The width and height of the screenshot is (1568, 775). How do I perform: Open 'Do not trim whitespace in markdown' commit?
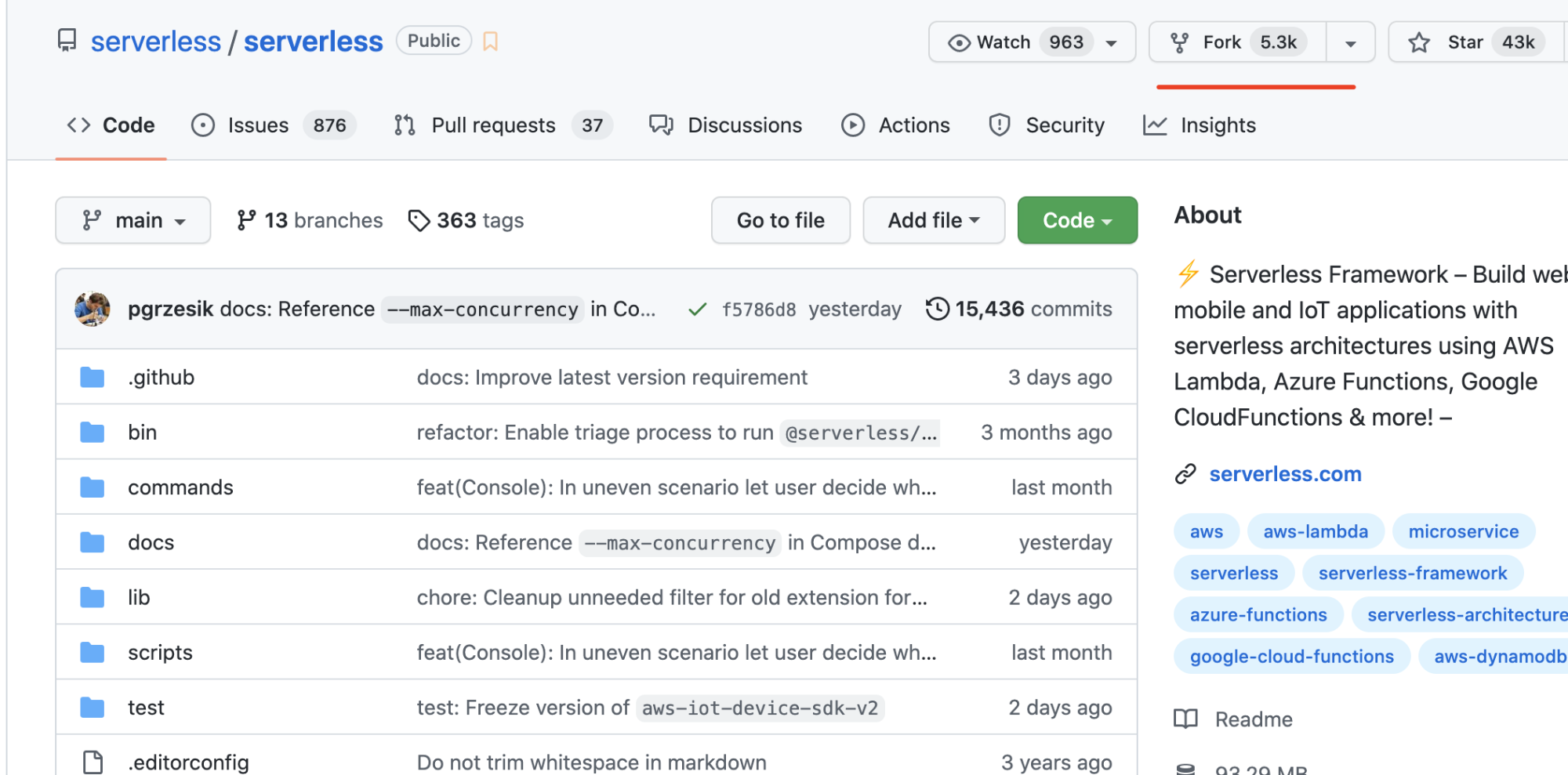592,762
